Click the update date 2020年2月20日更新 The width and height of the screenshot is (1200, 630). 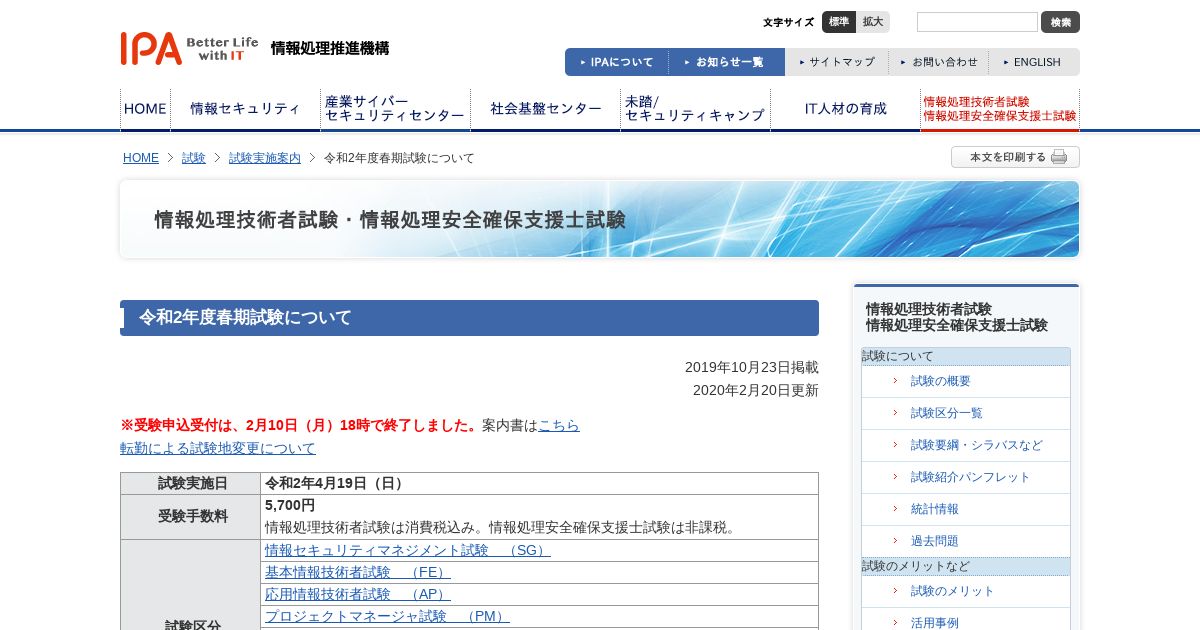[756, 390]
